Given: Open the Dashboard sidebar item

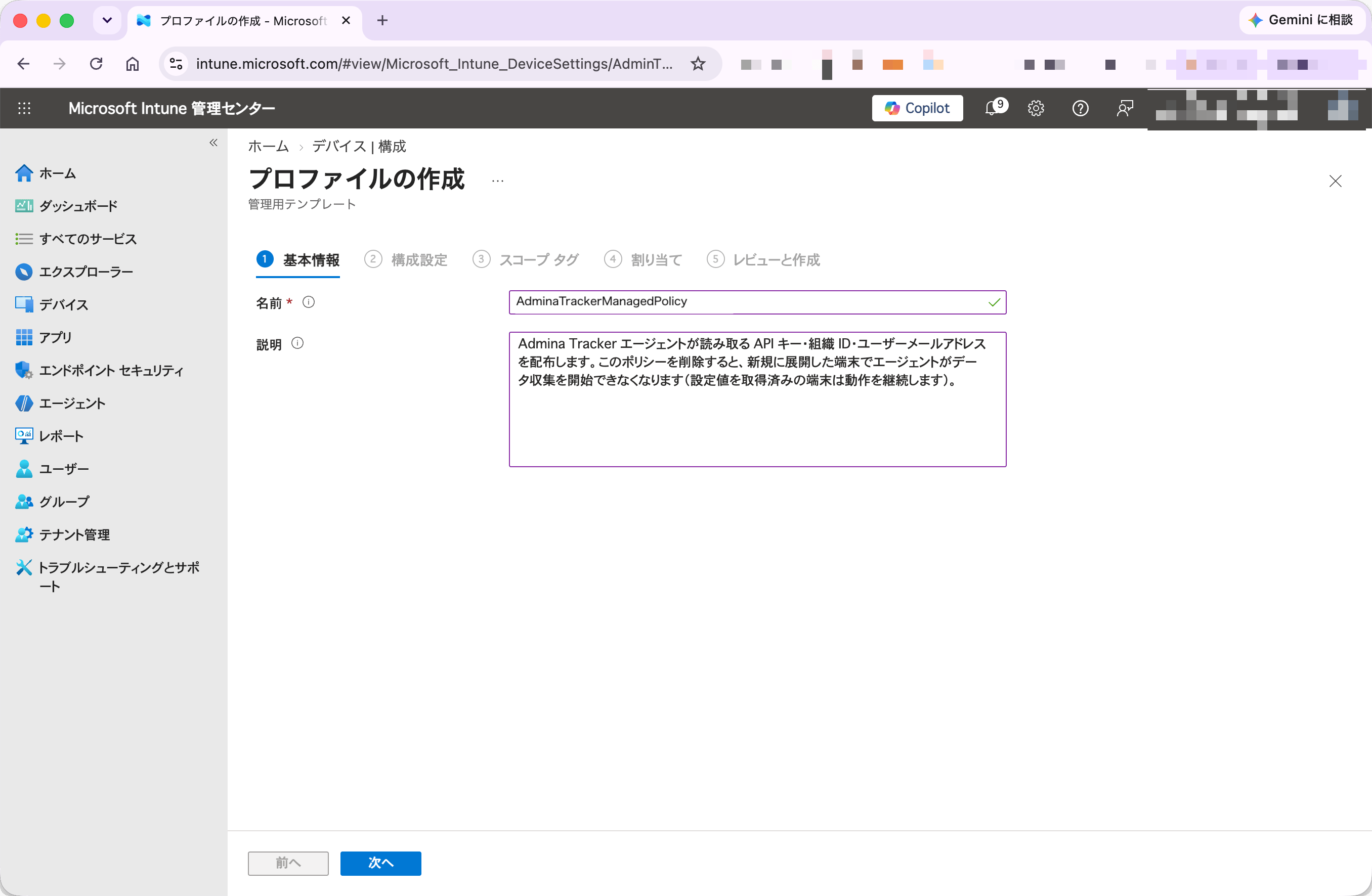Looking at the screenshot, I should point(66,206).
